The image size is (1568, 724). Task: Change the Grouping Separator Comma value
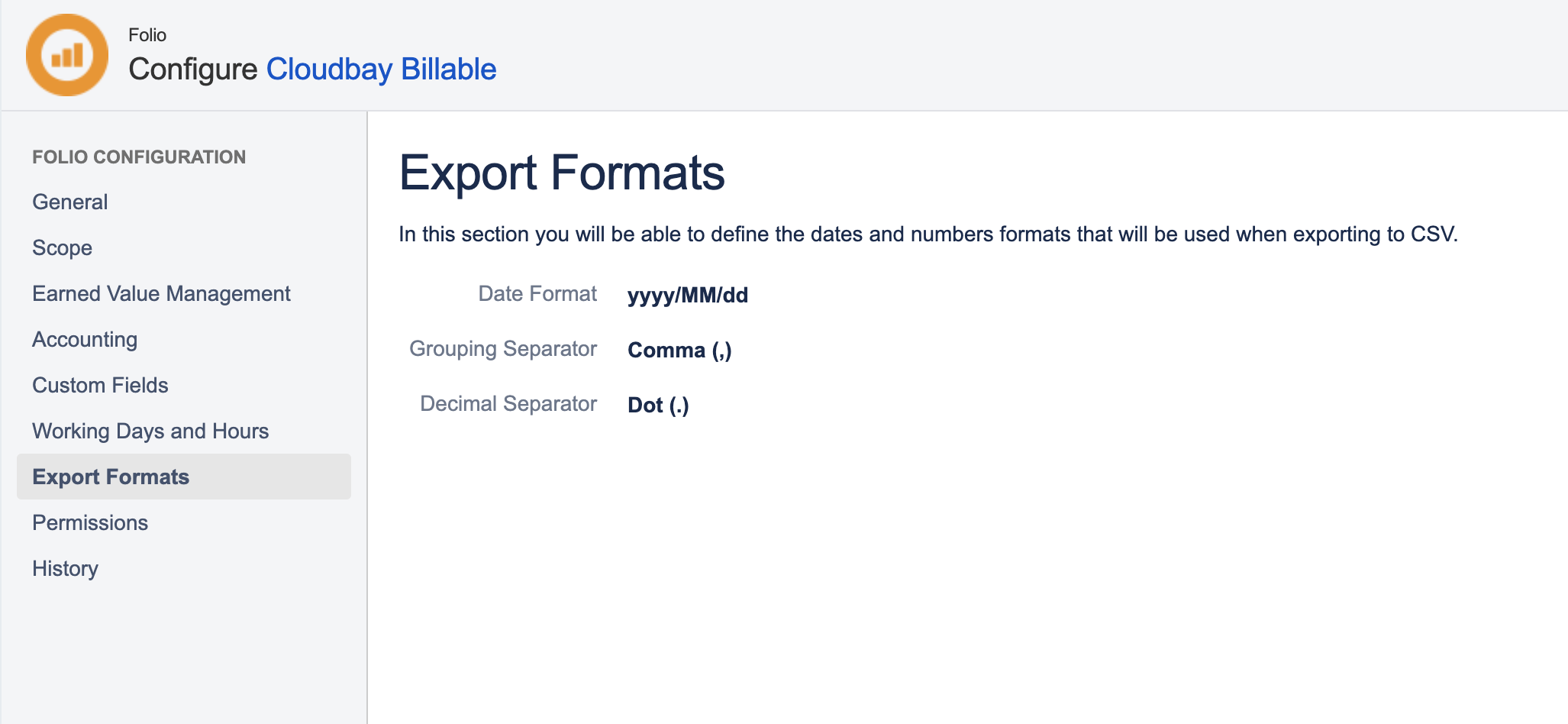679,350
